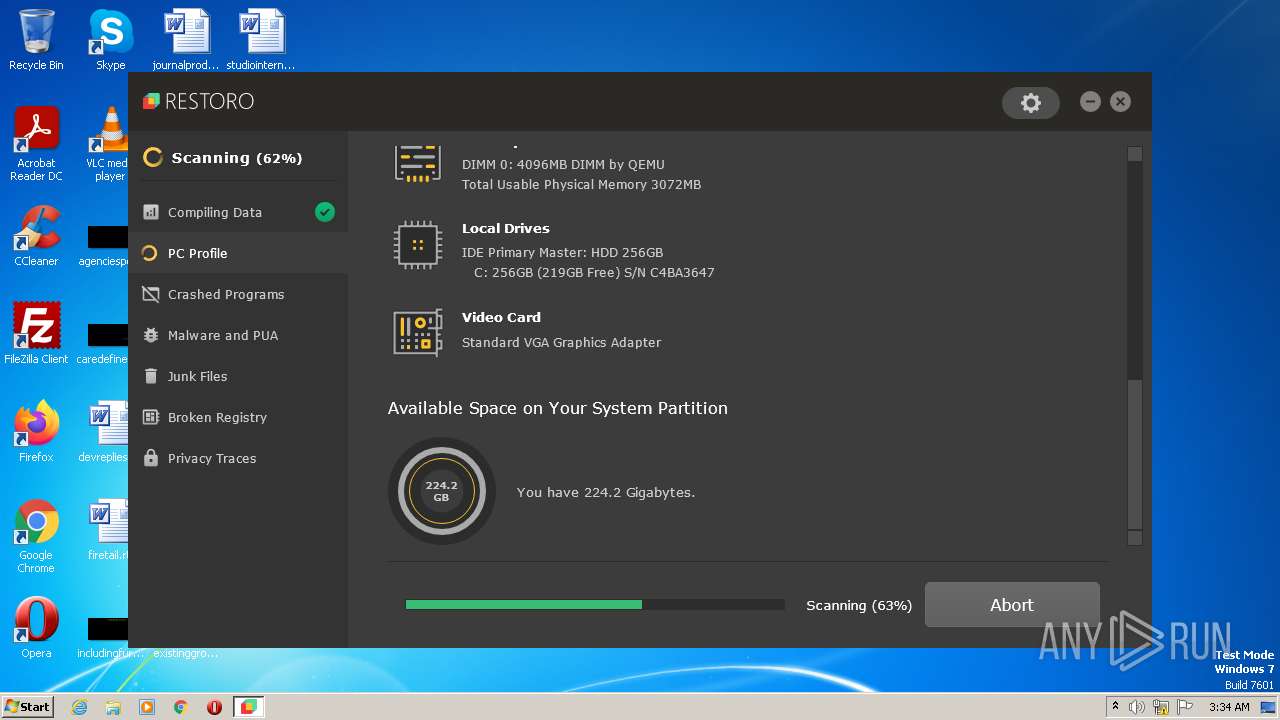Click Video Card heading
The width and height of the screenshot is (1280, 720).
pos(501,317)
